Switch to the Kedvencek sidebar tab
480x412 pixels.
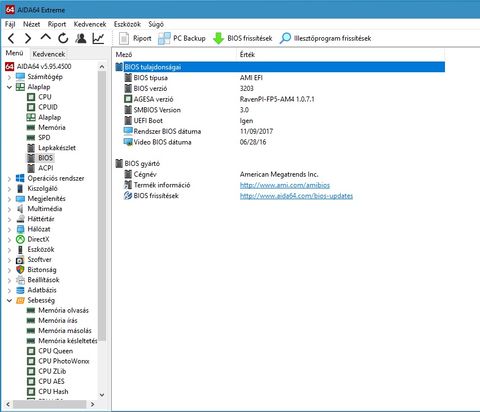pyautogui.click(x=49, y=54)
